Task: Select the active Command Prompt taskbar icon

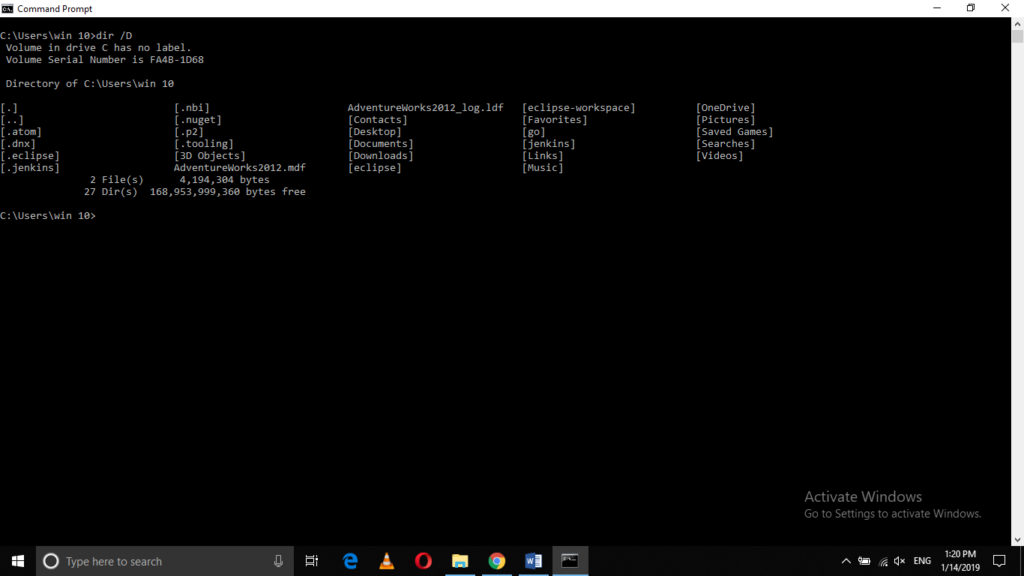Action: pyautogui.click(x=569, y=561)
